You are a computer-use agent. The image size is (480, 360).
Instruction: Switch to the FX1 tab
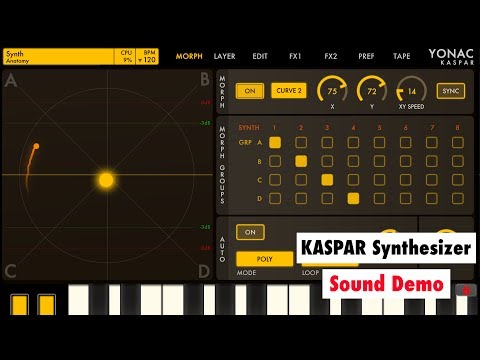pyautogui.click(x=295, y=56)
